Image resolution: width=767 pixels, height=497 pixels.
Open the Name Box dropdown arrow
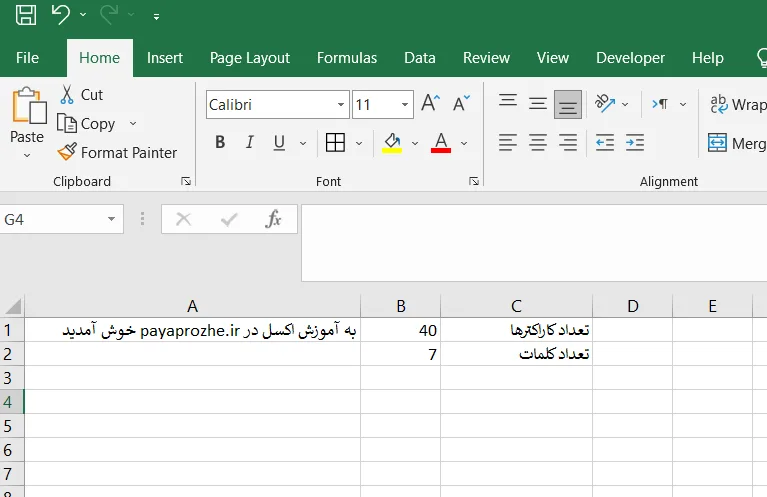(112, 220)
